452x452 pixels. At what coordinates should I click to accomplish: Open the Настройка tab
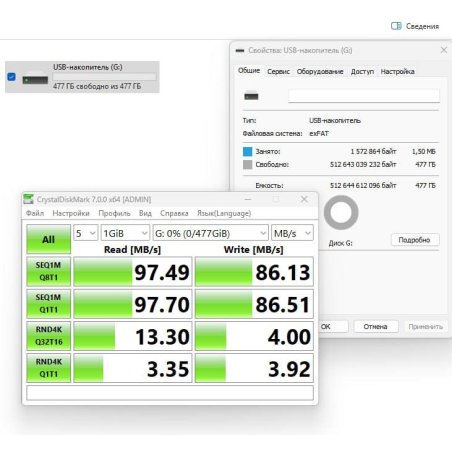point(397,71)
